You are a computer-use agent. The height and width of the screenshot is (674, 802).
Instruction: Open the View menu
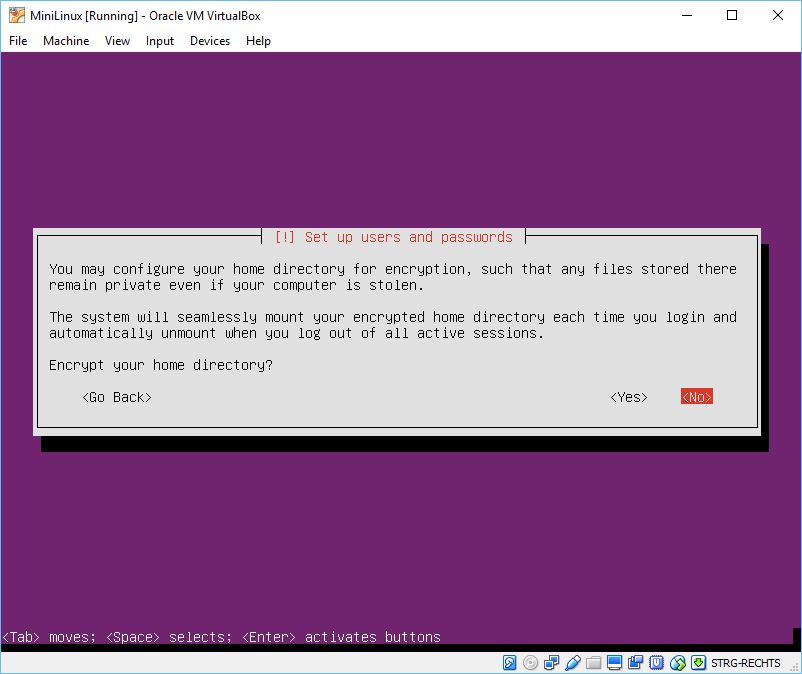tap(117, 41)
